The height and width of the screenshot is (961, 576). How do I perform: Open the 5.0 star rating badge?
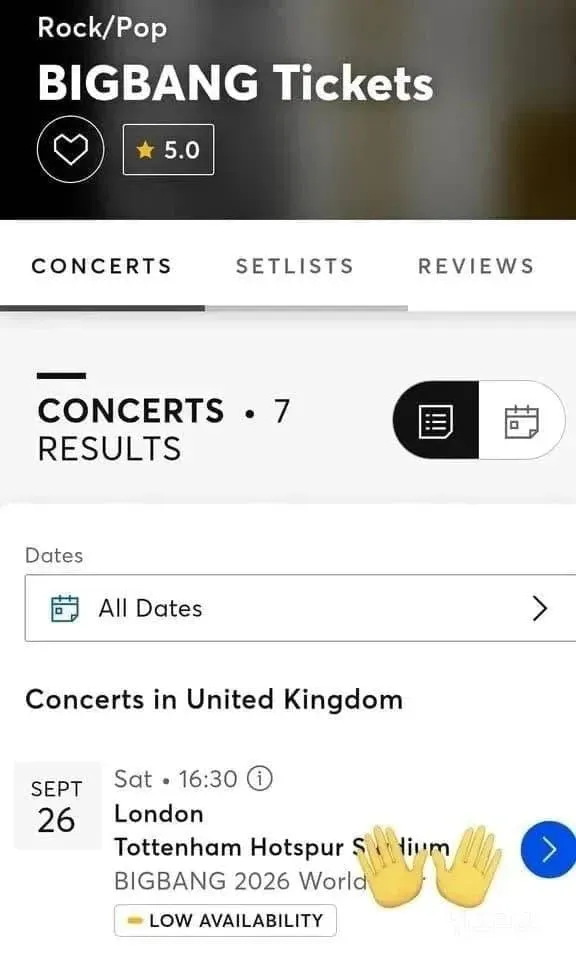pyautogui.click(x=169, y=150)
